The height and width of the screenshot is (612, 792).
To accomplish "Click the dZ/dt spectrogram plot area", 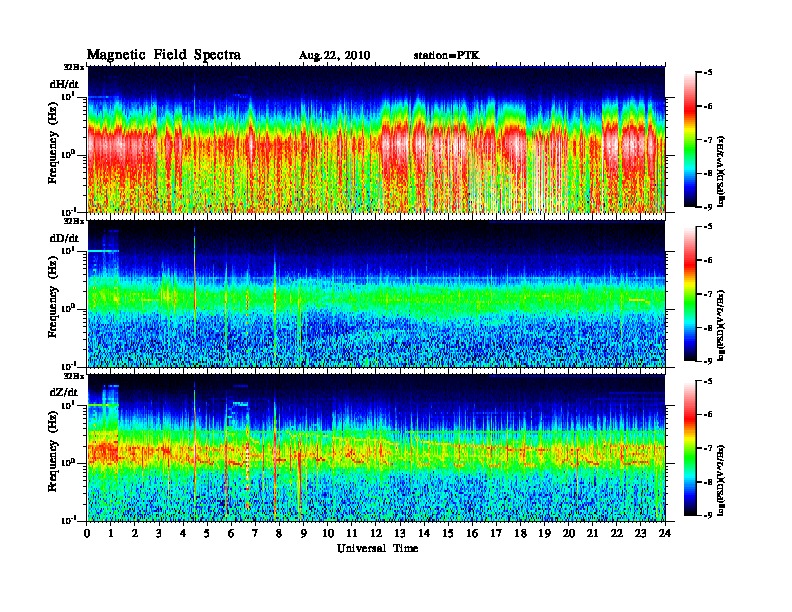I will (x=376, y=448).
